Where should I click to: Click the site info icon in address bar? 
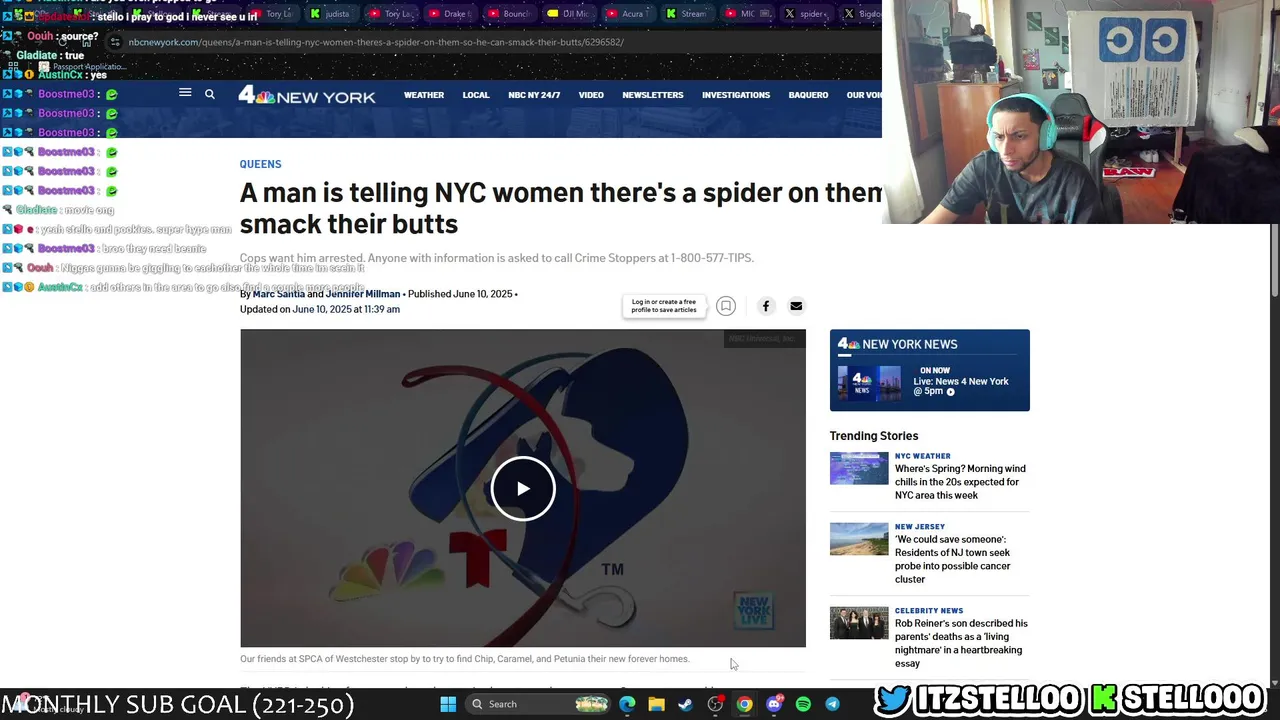coord(115,42)
